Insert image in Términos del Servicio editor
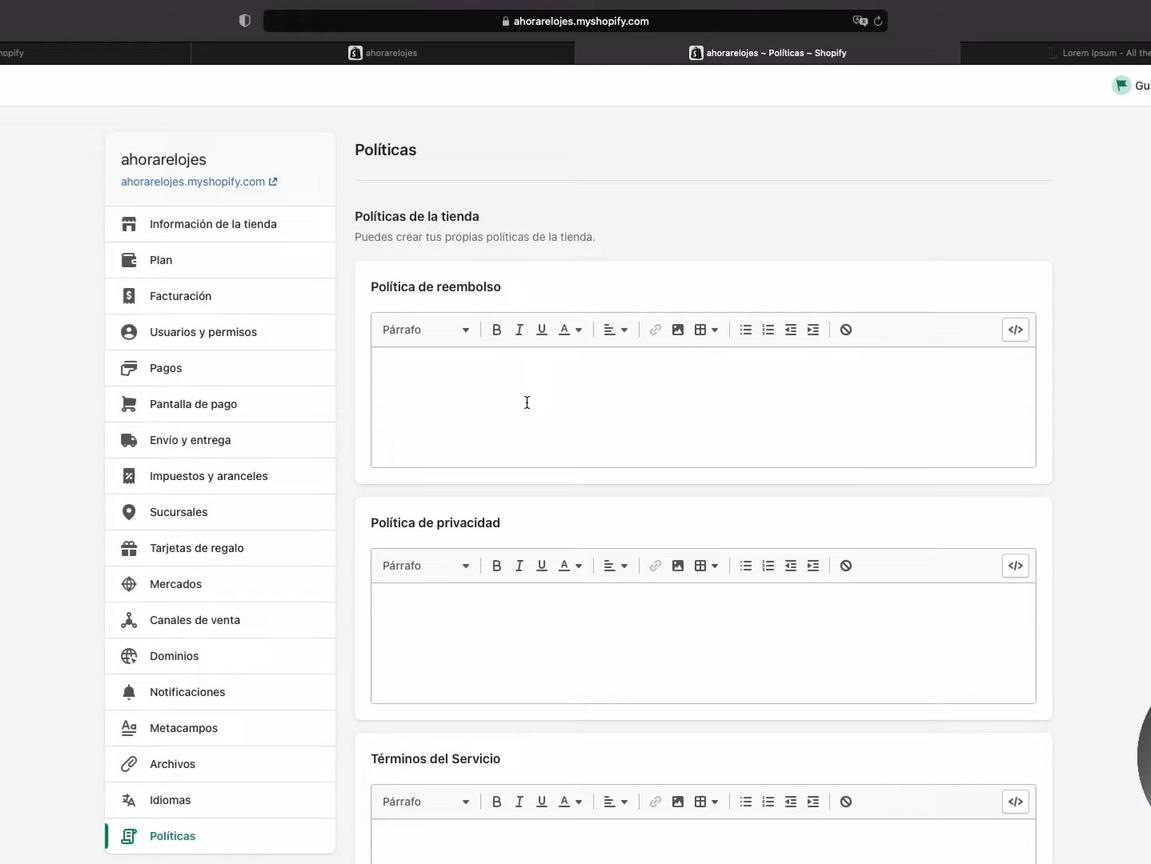This screenshot has height=864, width=1151. pyautogui.click(x=678, y=802)
